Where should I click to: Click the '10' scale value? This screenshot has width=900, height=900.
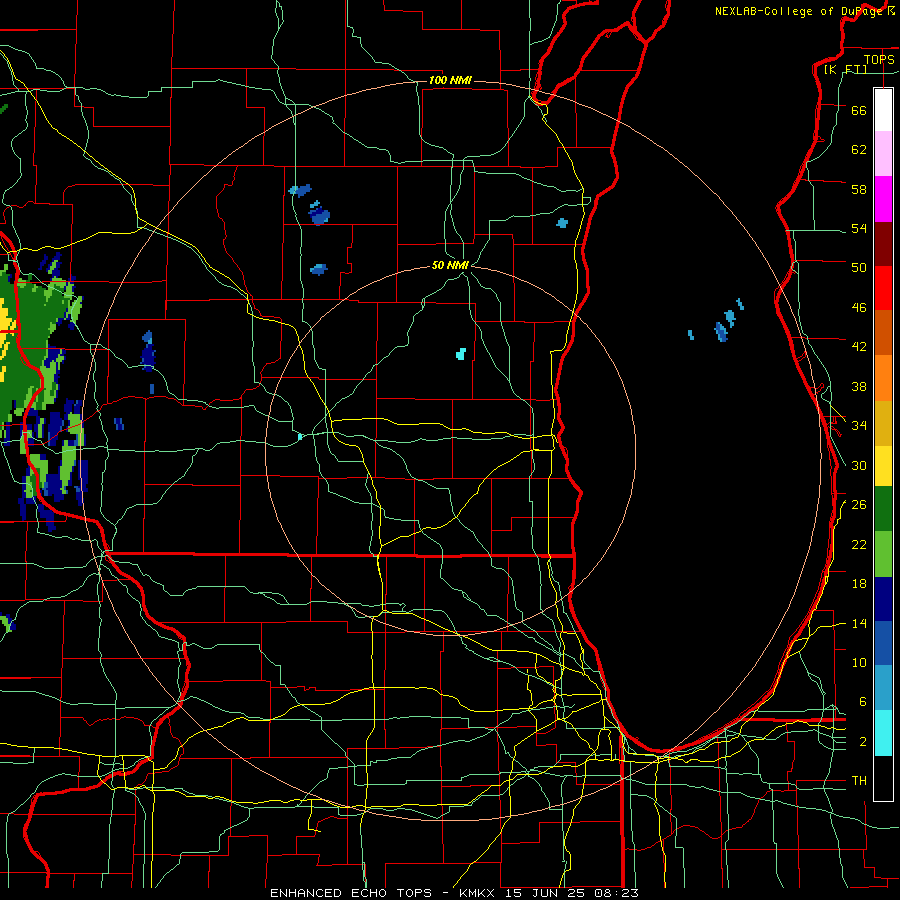tap(859, 663)
